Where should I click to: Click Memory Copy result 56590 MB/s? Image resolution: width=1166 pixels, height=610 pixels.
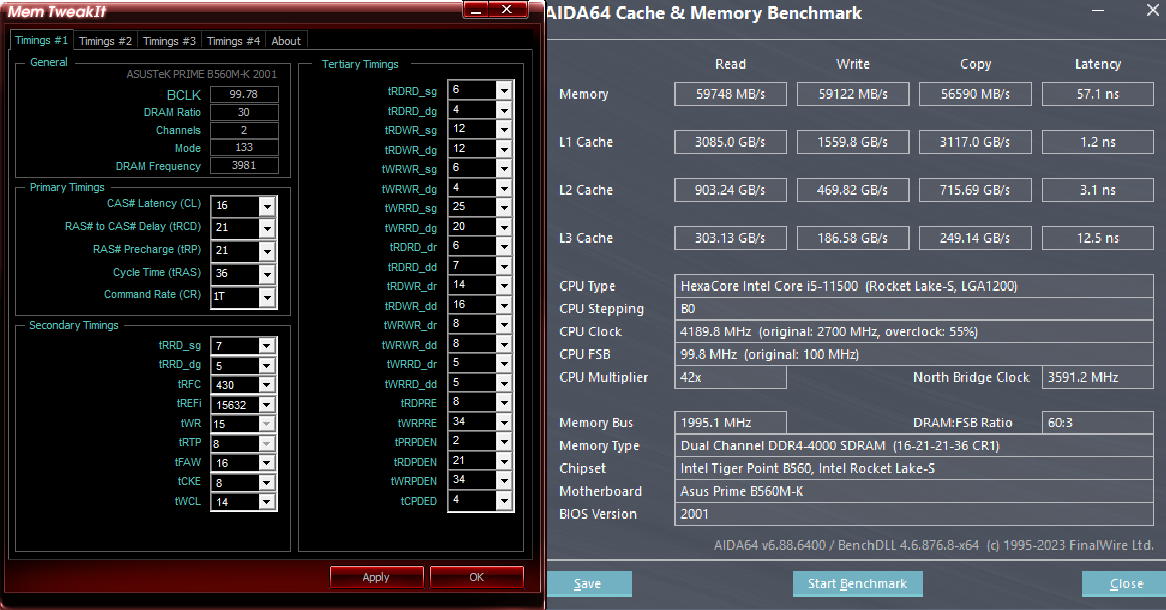(975, 94)
